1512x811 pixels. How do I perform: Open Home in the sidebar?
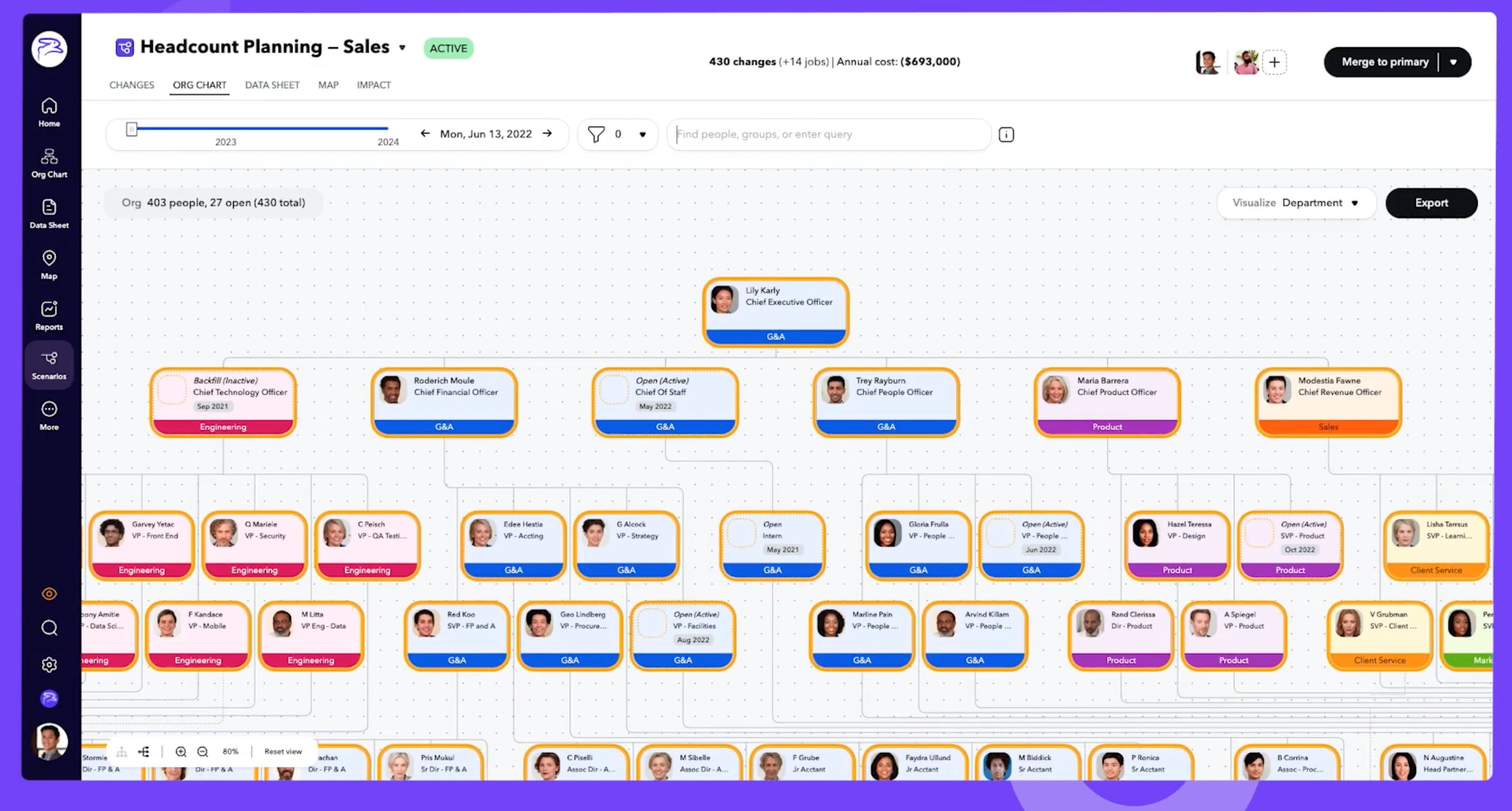point(49,112)
